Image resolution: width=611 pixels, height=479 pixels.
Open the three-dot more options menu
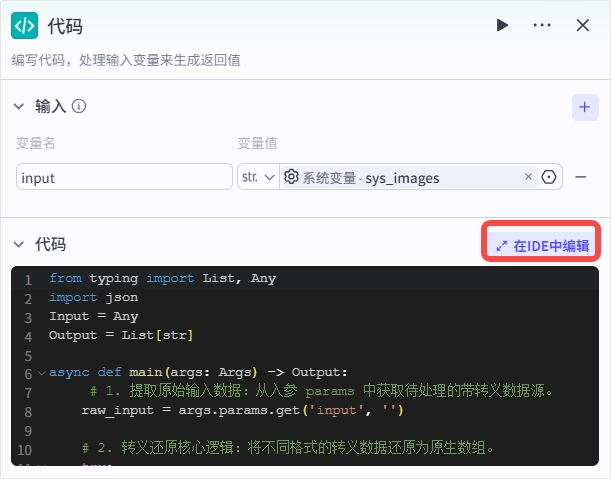pyautogui.click(x=542, y=25)
